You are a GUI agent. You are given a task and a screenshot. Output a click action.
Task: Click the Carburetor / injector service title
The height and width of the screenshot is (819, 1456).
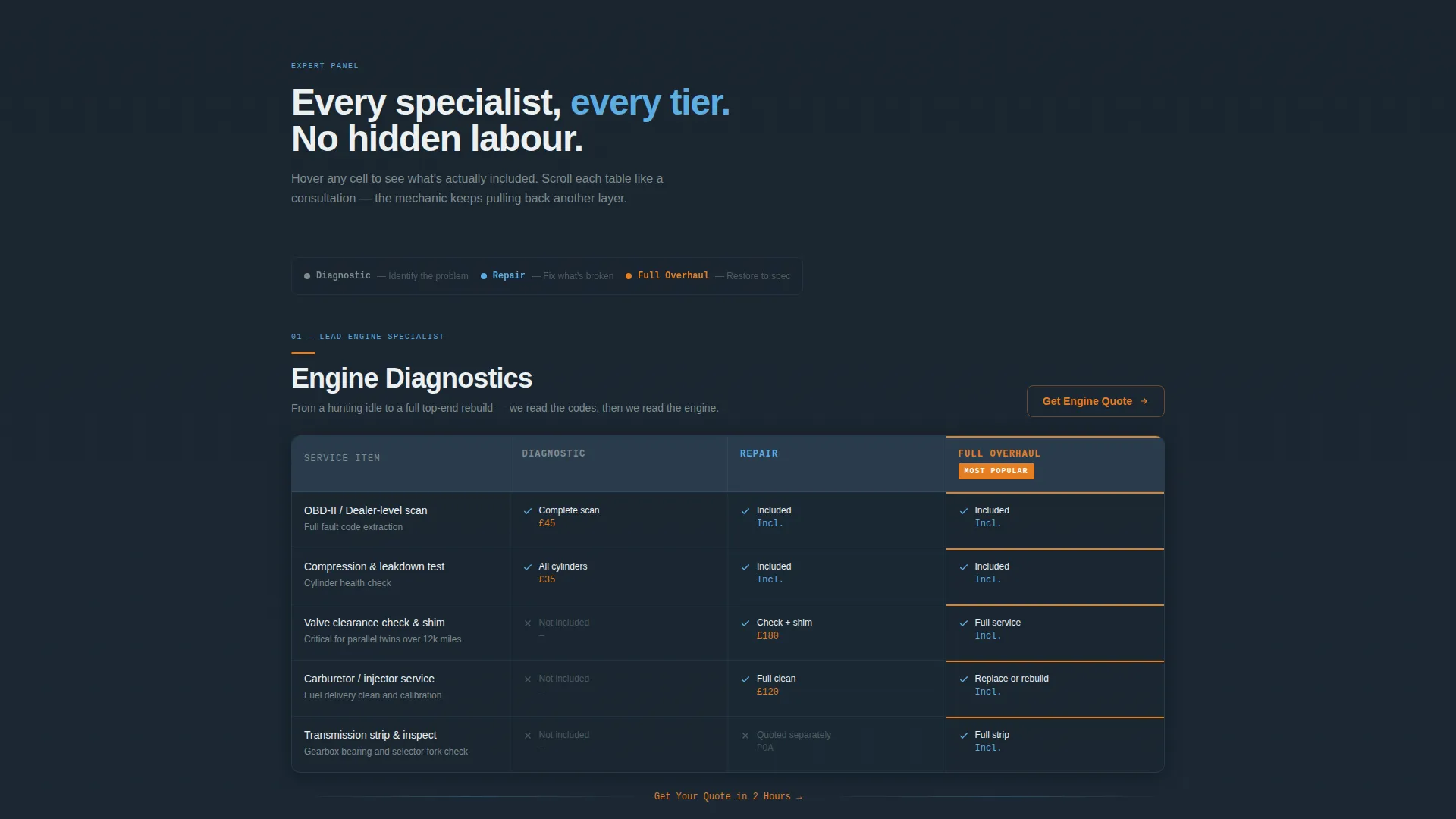(x=369, y=679)
